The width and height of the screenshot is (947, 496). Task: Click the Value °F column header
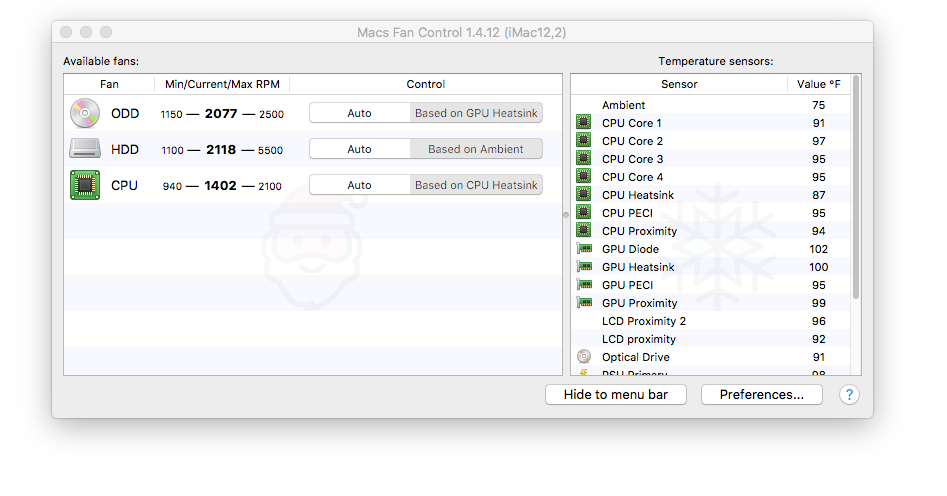[818, 84]
